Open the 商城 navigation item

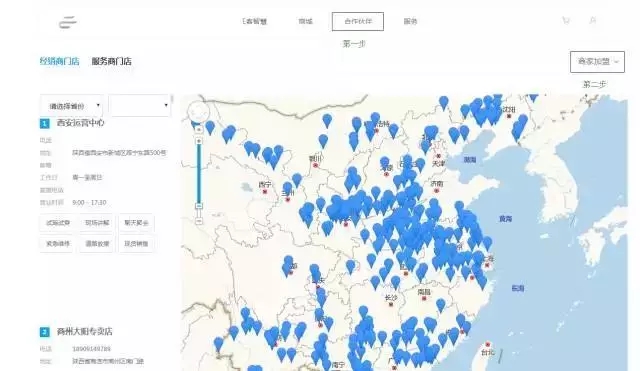tap(305, 21)
